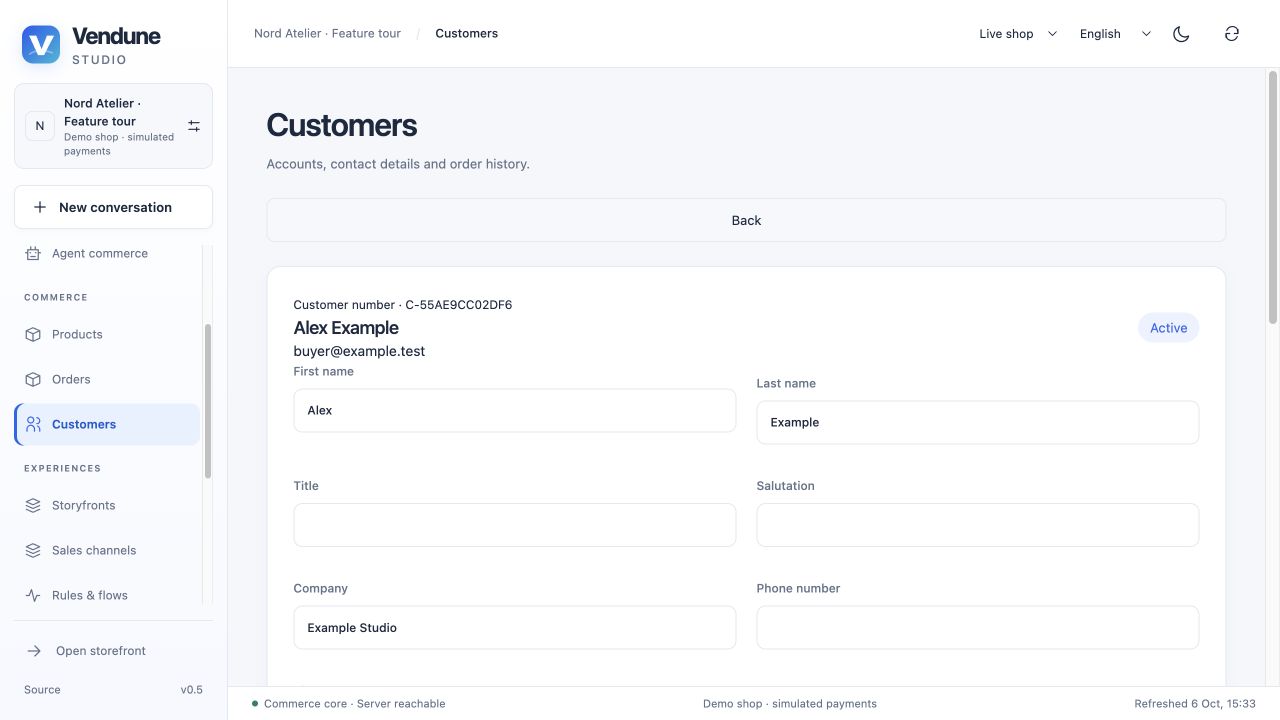
Task: Navigate to Orders section
Action: (107, 380)
